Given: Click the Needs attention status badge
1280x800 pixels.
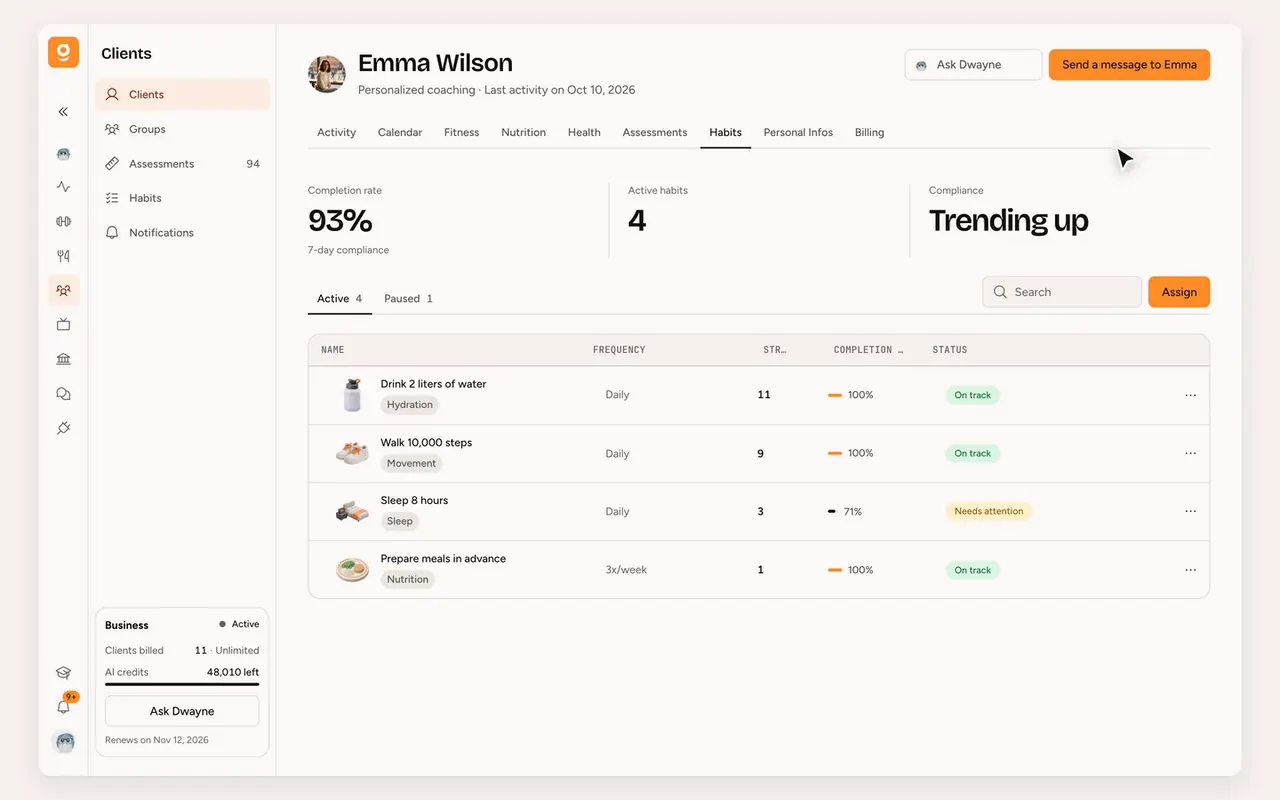Looking at the screenshot, I should [x=988, y=511].
